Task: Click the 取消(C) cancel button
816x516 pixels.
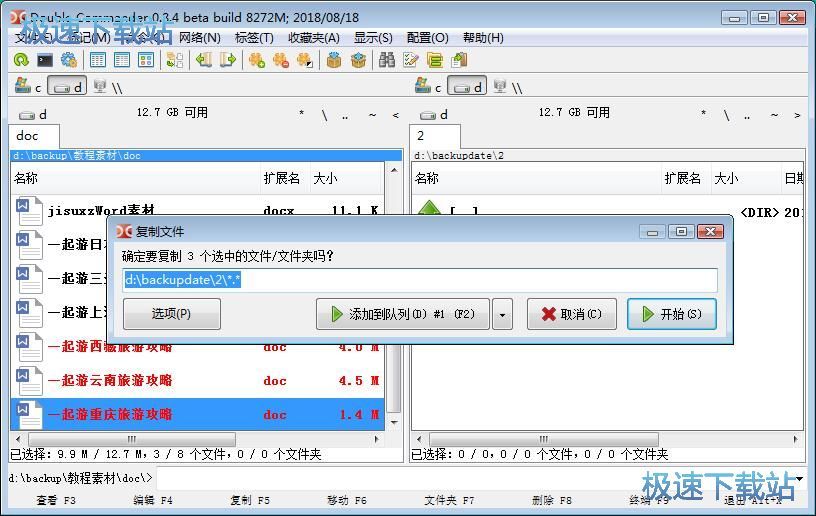Action: tap(571, 314)
